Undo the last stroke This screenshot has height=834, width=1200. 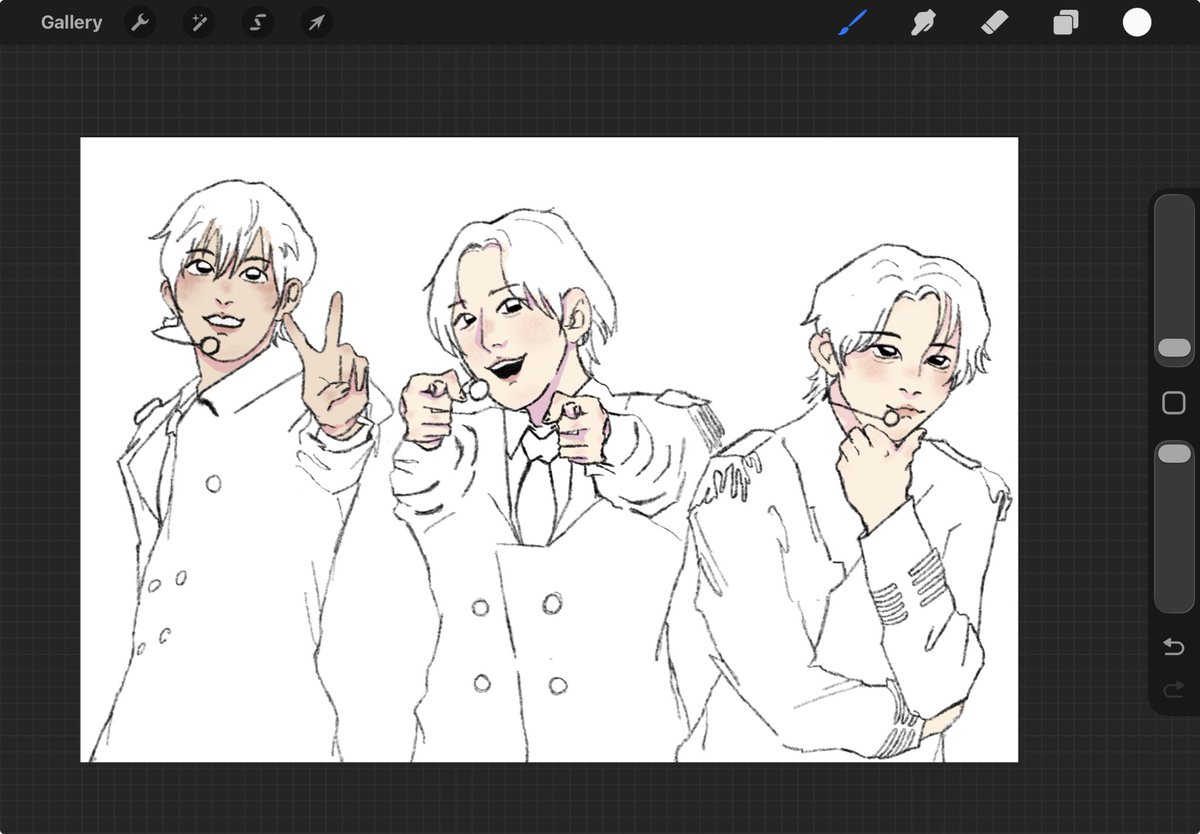click(x=1174, y=648)
